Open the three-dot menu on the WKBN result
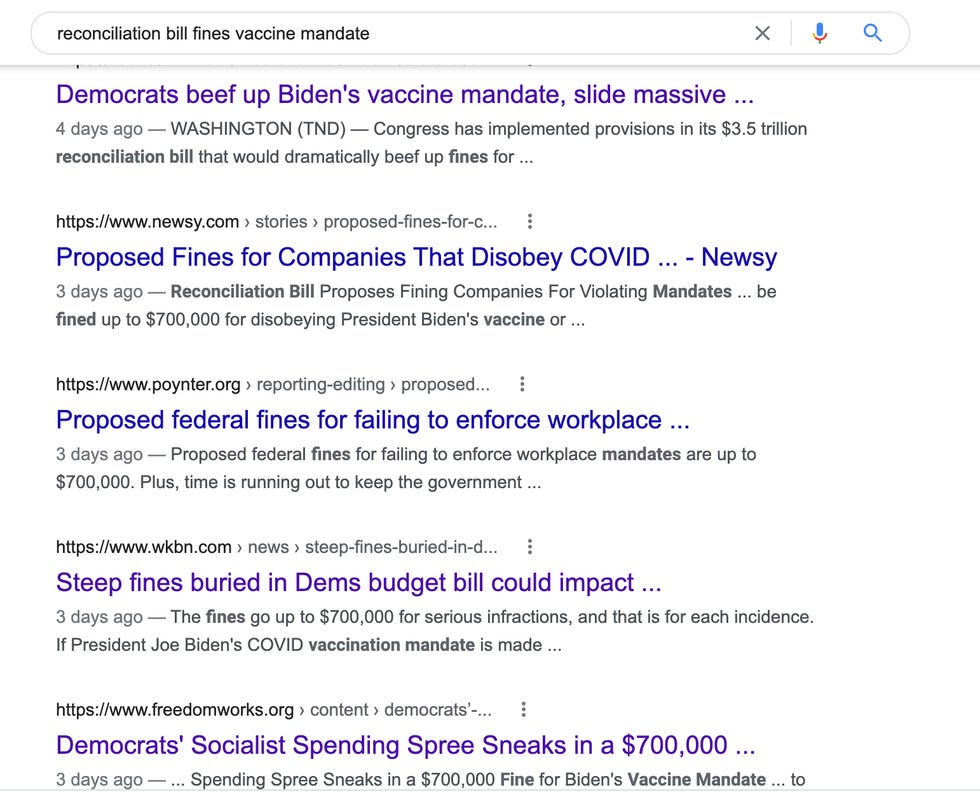Screen dimensions: 980x792 click(529, 547)
